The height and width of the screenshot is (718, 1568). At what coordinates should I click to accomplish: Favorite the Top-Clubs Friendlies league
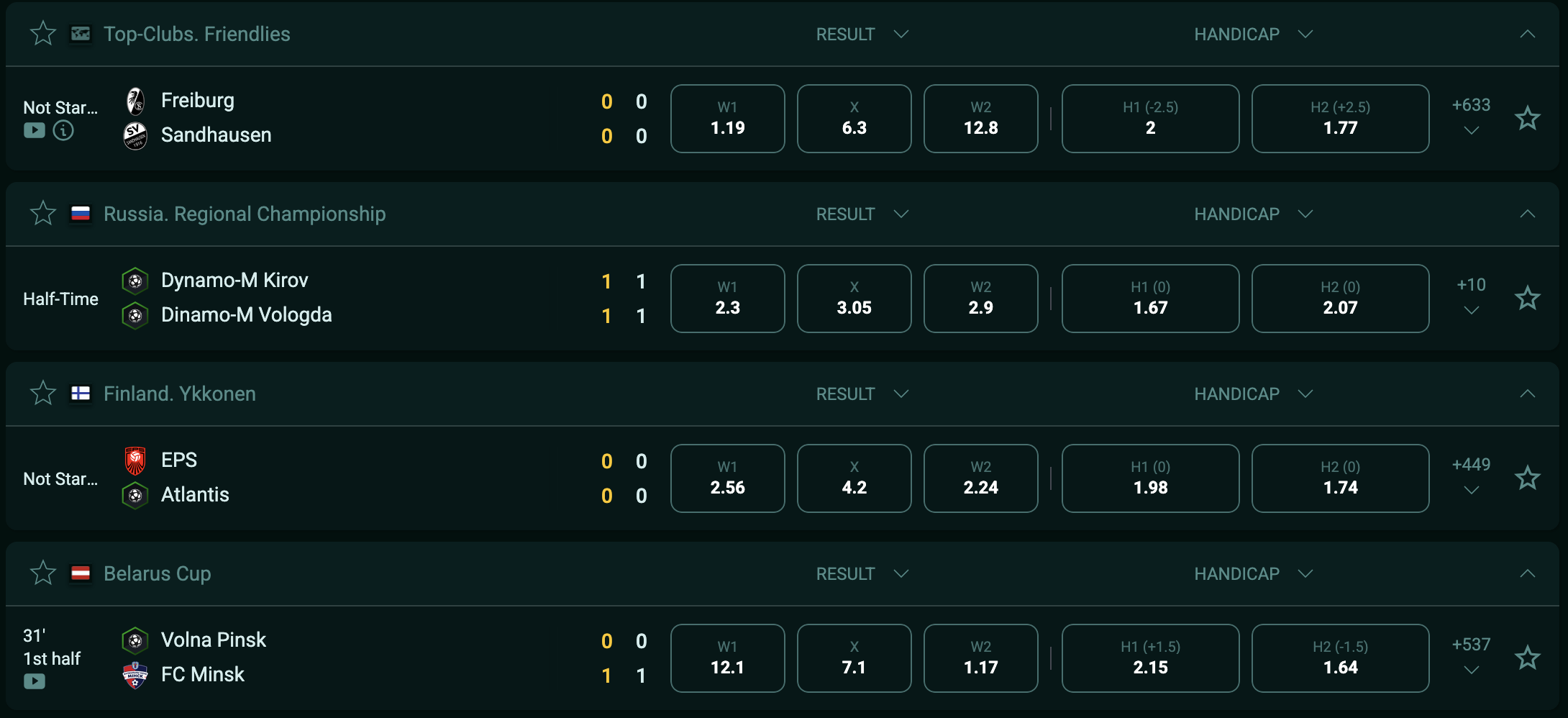43,34
